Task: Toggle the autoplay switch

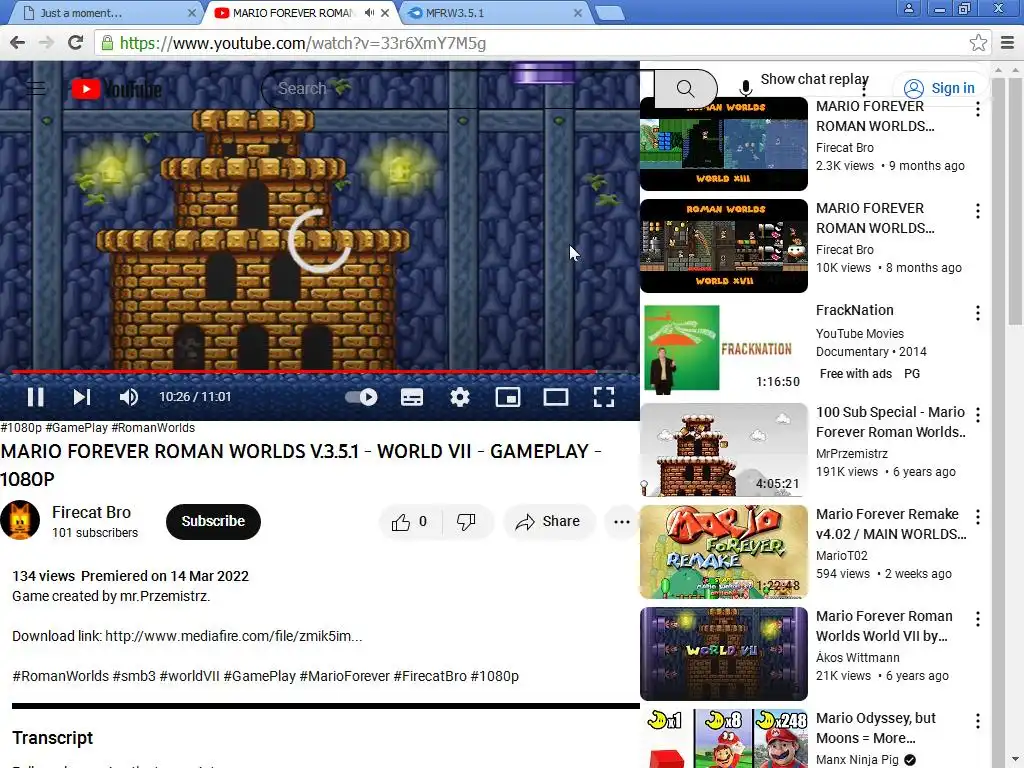Action: (361, 397)
